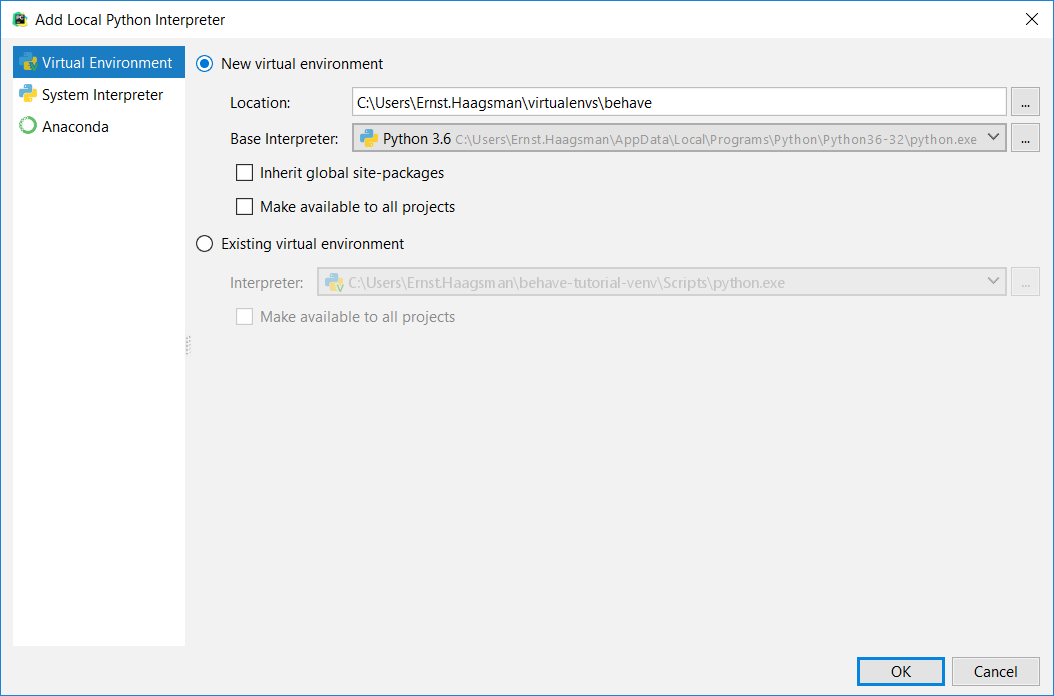Open the Anaconda interpreter option
This screenshot has width=1054, height=696.
click(99, 126)
